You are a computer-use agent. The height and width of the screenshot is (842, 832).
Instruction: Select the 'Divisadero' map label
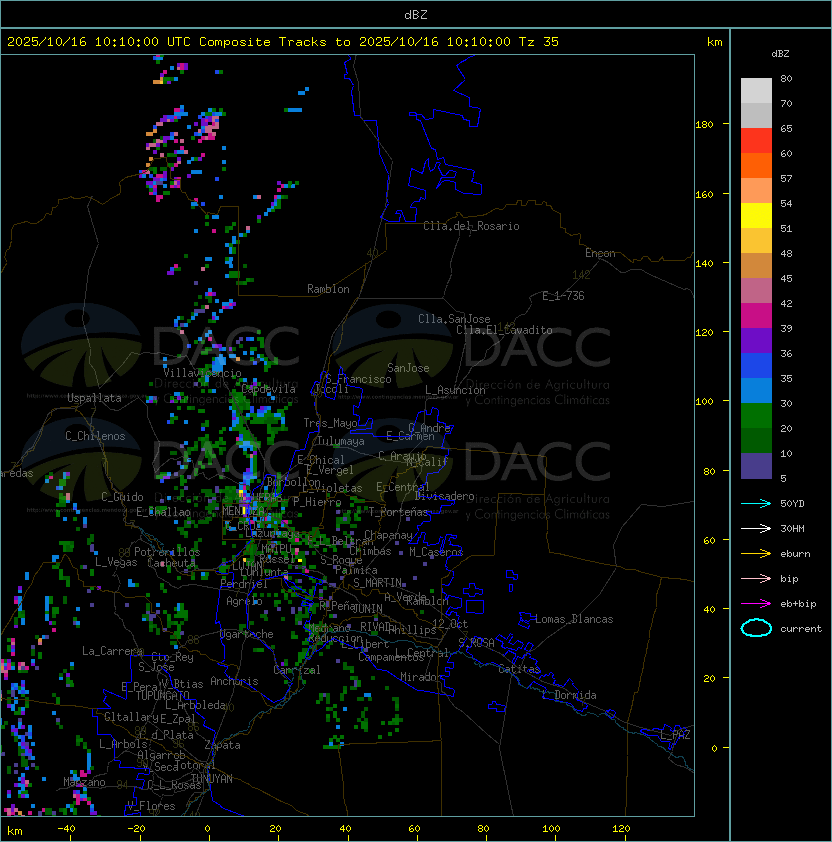[x=444, y=496]
